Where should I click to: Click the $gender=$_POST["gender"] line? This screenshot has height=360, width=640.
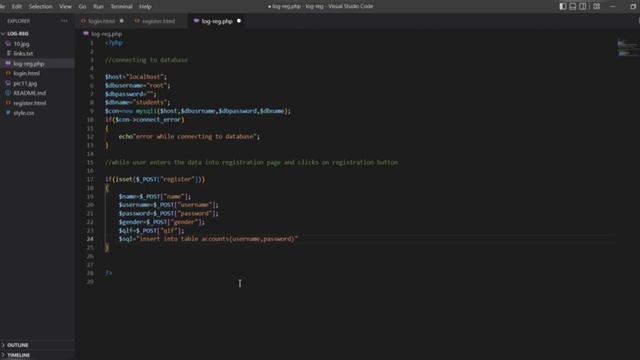point(162,222)
